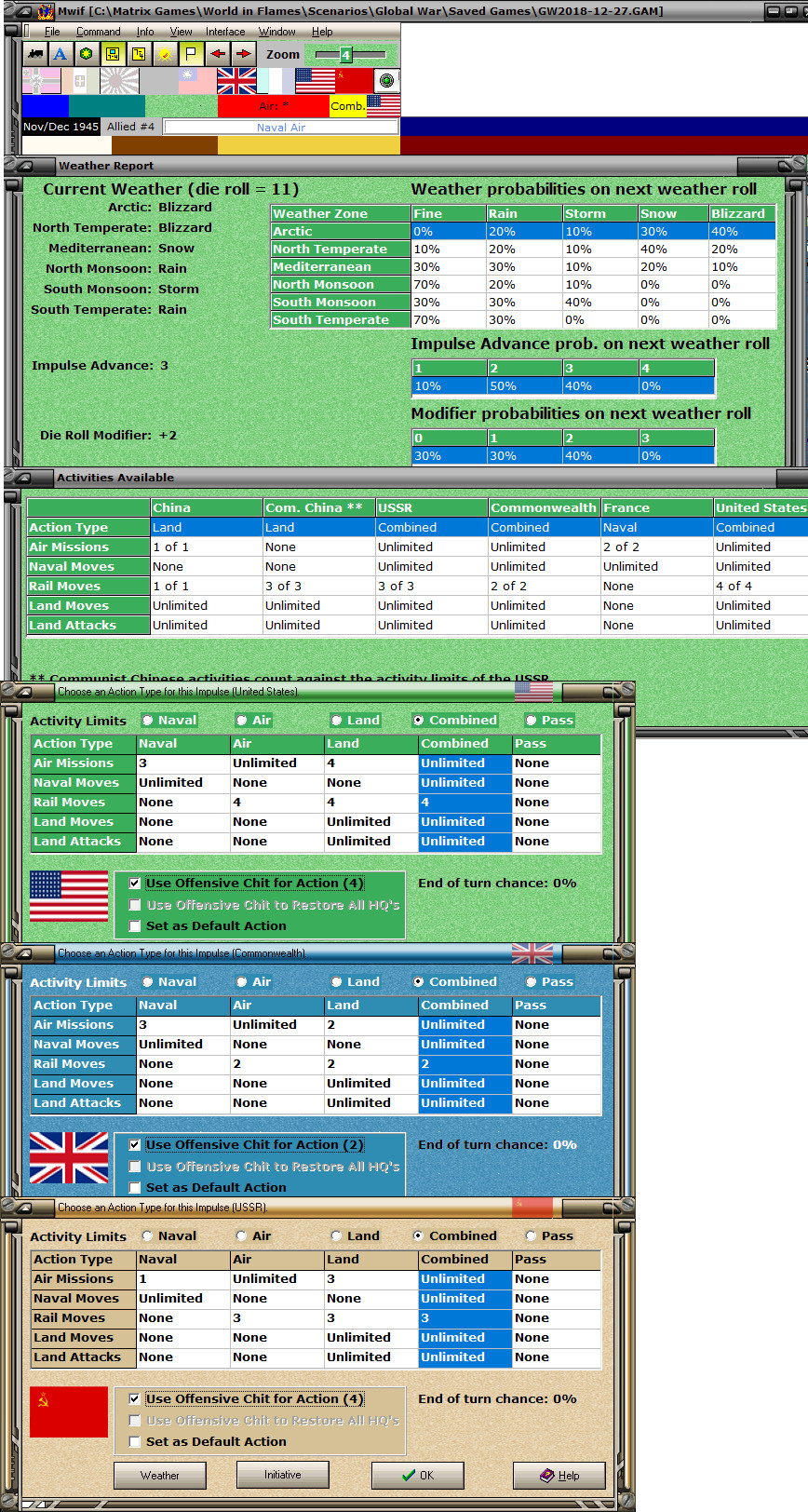Click the Initiative button

tap(283, 1475)
